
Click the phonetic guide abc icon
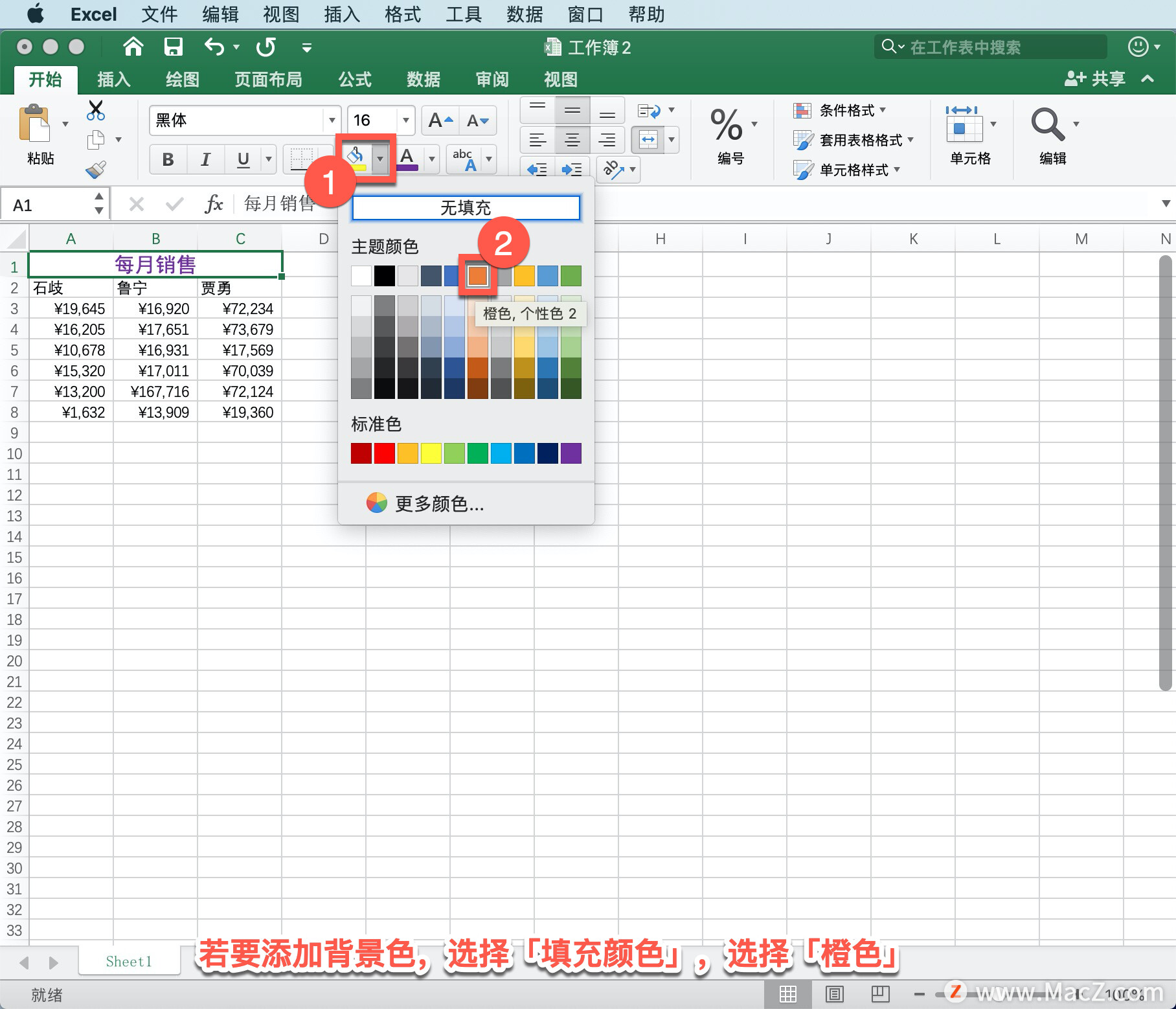point(464,159)
